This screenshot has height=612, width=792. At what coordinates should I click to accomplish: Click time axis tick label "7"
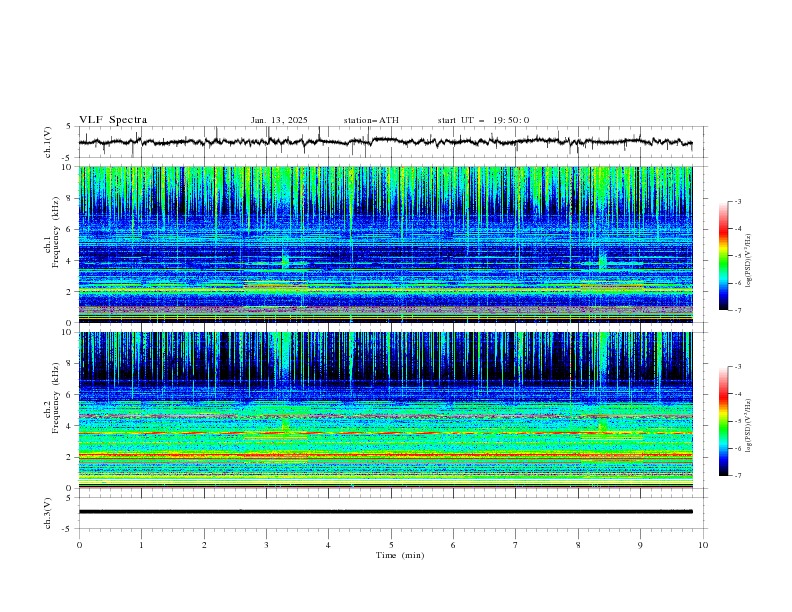[516, 545]
